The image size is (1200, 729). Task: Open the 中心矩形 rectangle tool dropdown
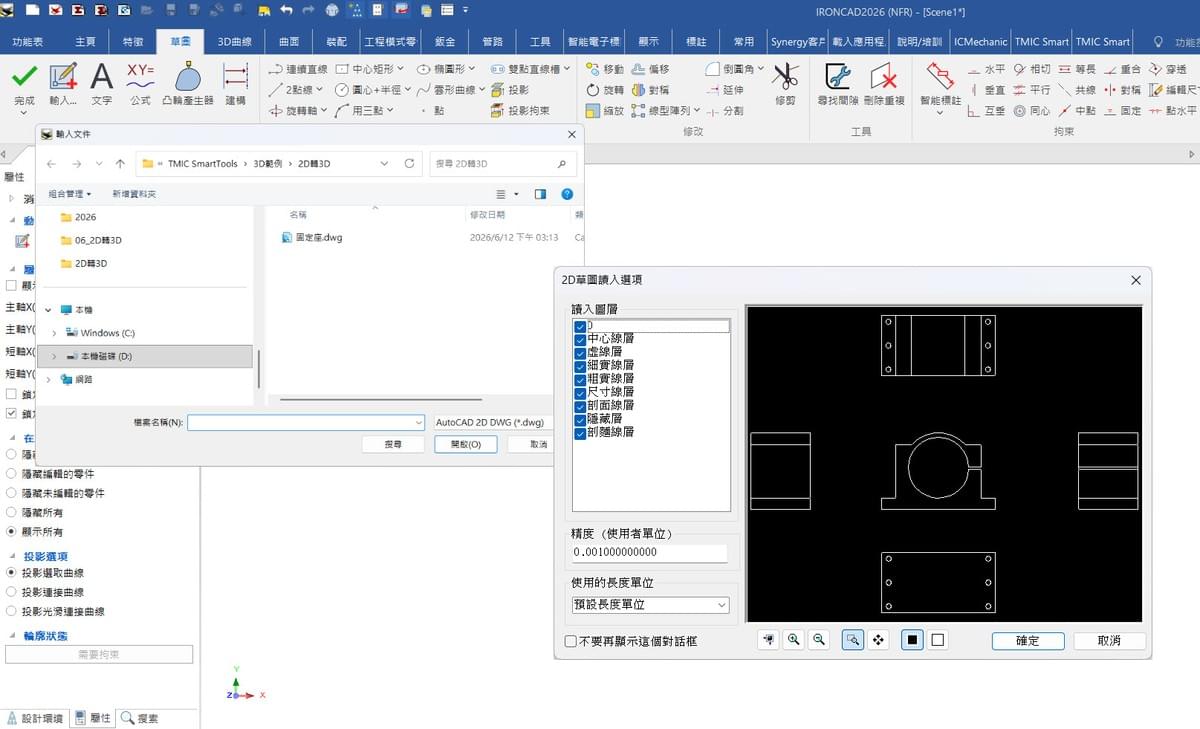(x=401, y=69)
